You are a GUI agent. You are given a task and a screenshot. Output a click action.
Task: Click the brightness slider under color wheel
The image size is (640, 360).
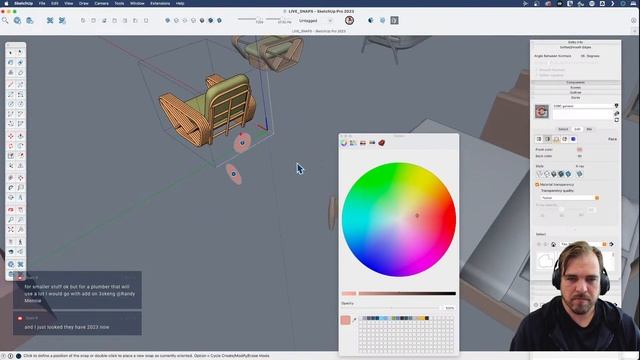point(407,293)
